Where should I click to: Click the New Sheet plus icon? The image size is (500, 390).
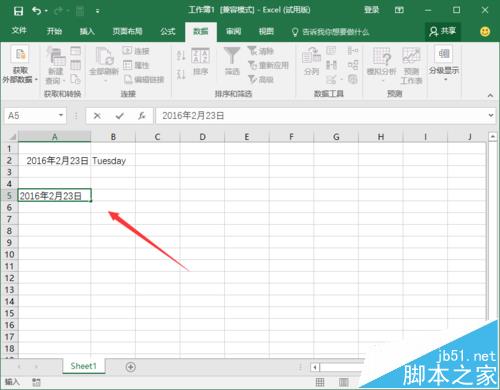[131, 367]
